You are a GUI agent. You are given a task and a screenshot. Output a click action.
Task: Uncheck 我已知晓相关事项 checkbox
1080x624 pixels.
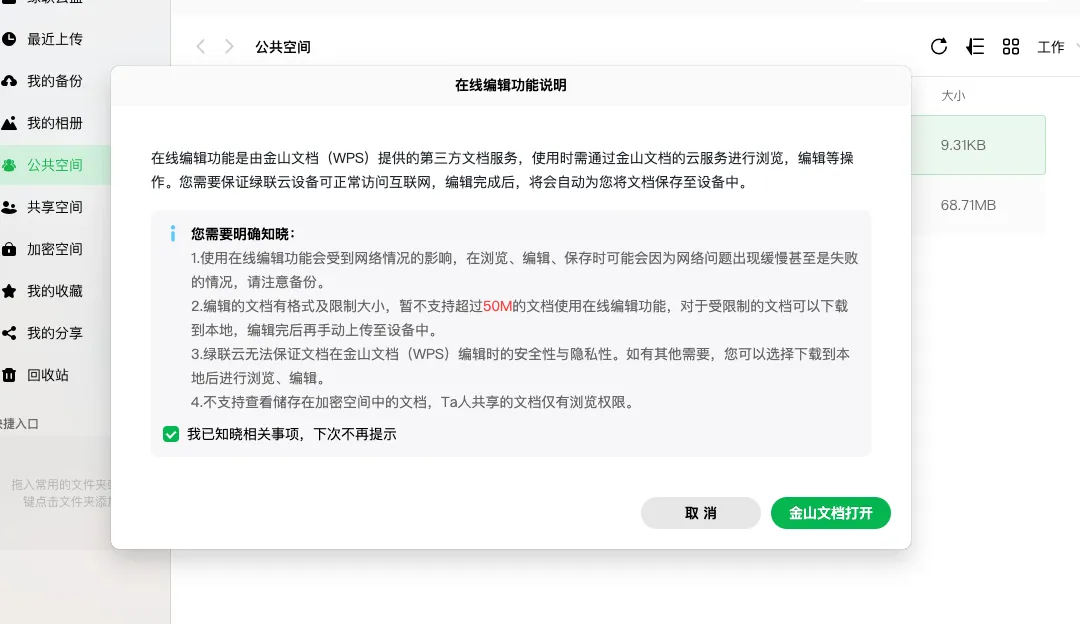(171, 434)
